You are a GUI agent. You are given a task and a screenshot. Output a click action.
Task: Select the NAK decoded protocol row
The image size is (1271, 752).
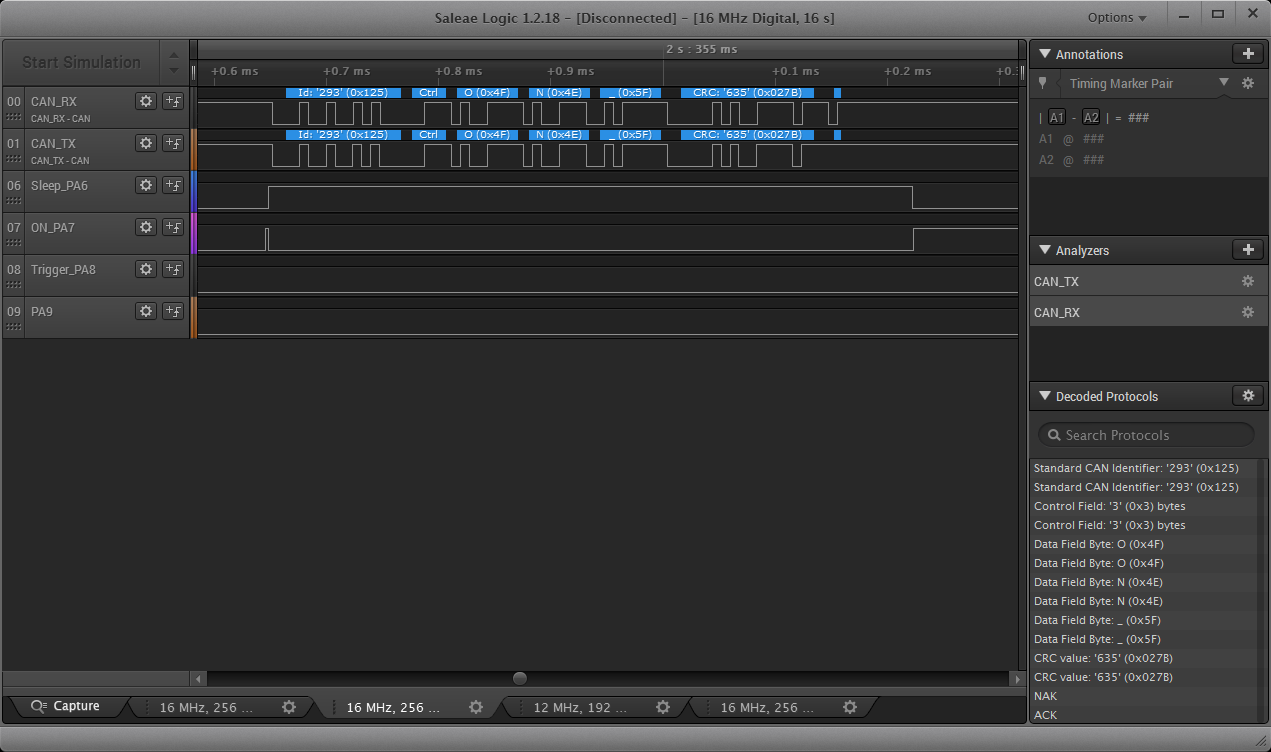coord(1142,696)
